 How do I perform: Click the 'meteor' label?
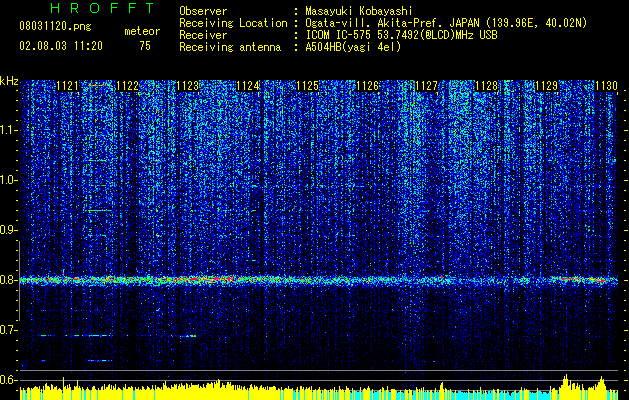click(142, 31)
